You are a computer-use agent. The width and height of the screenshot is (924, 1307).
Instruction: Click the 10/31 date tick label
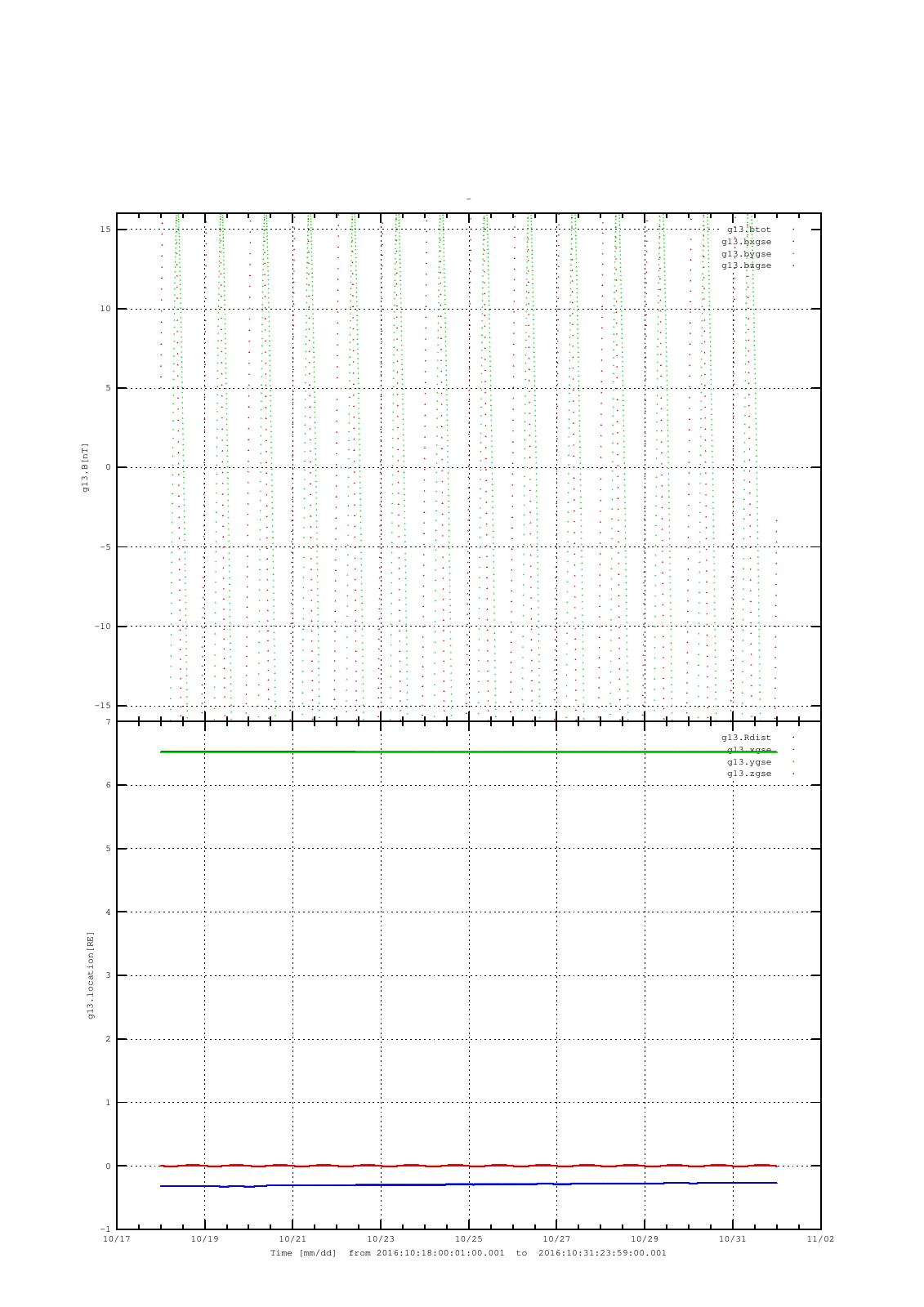click(x=732, y=1239)
